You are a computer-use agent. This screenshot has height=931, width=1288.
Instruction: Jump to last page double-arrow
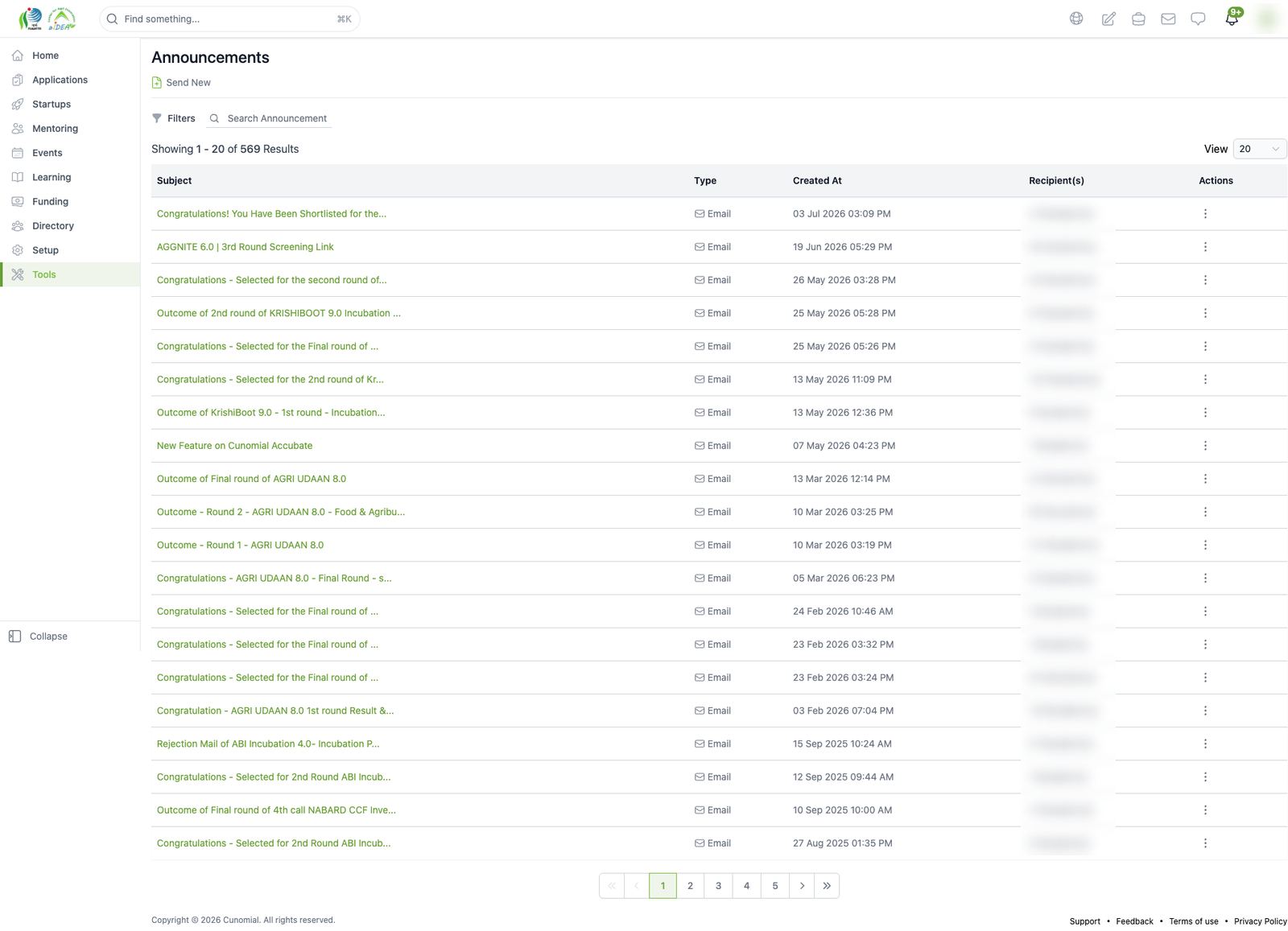pos(827,886)
